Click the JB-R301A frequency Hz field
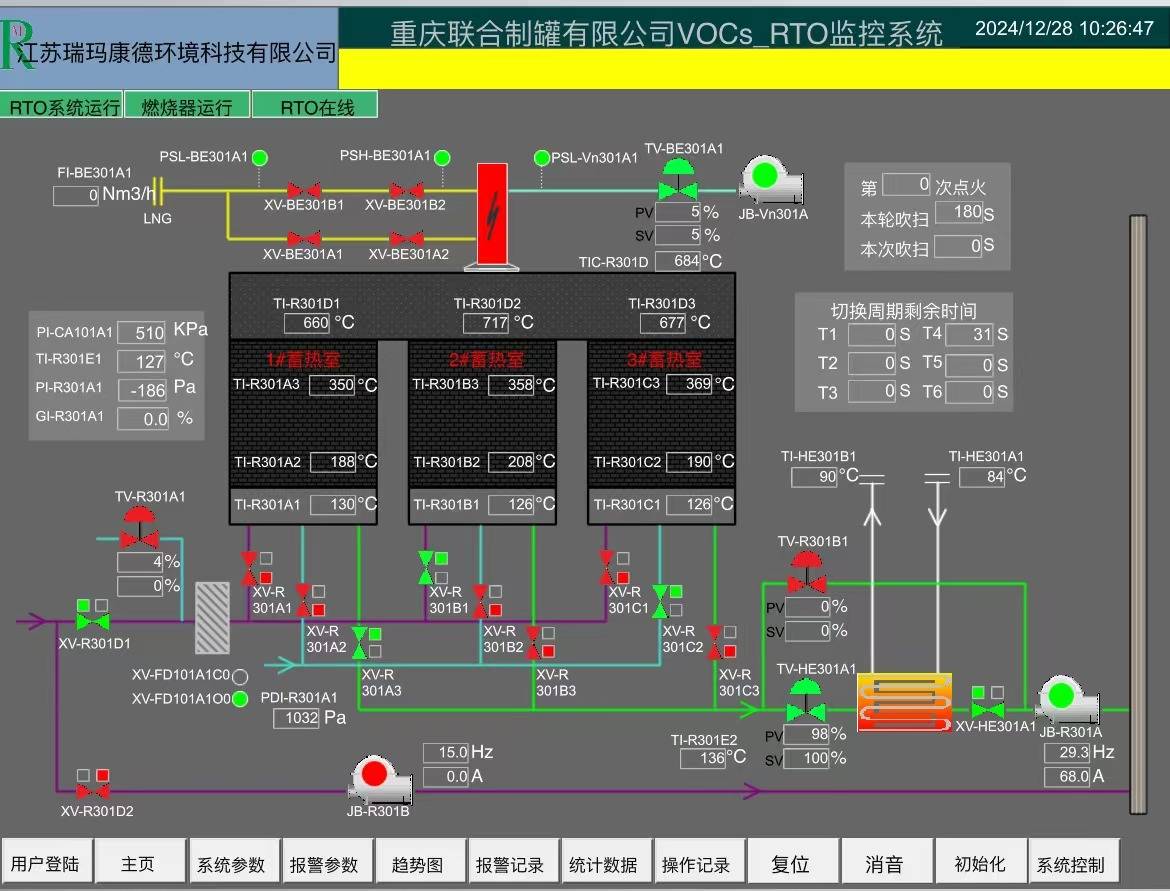The image size is (1170, 891). click(x=1066, y=753)
